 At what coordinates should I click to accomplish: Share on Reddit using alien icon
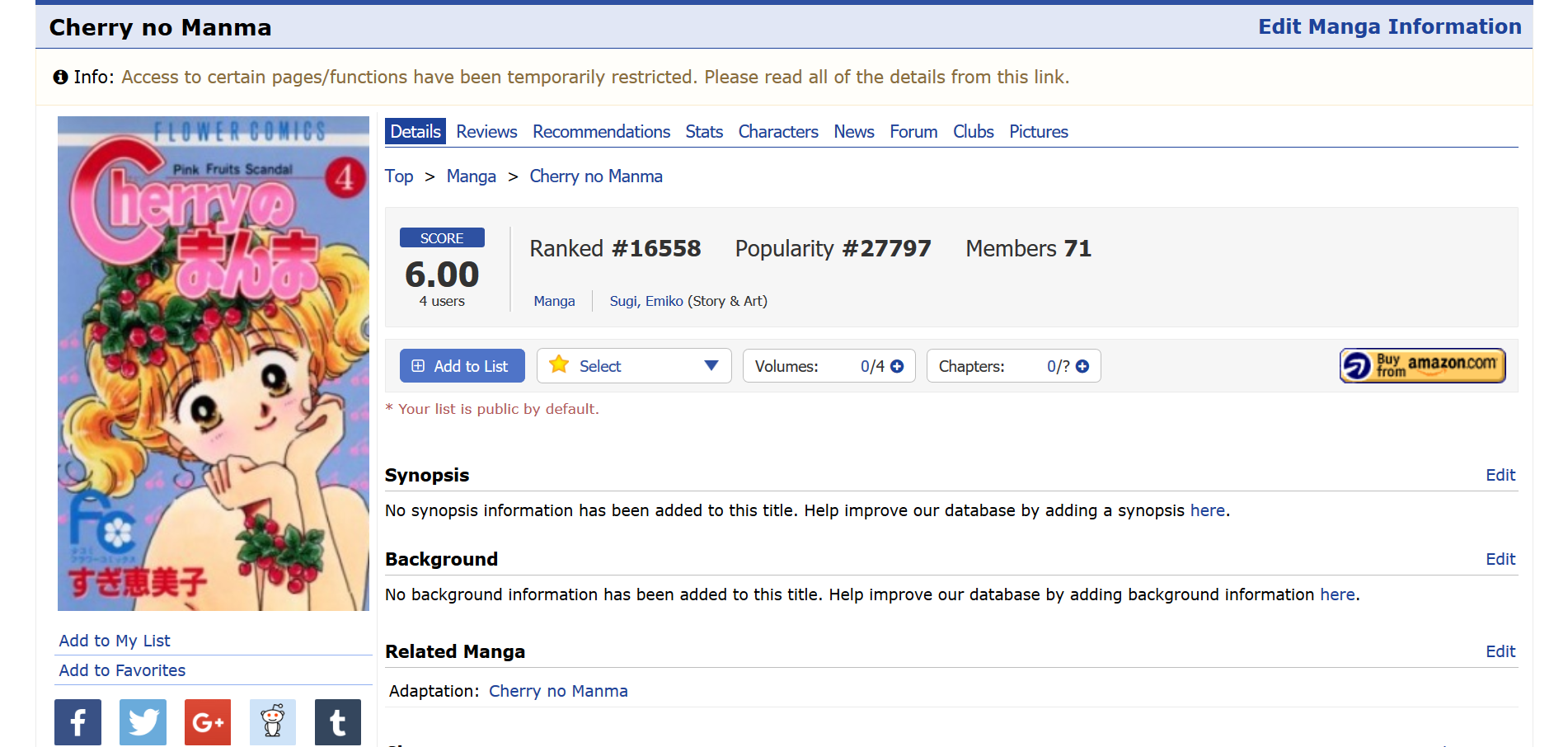pyautogui.click(x=273, y=722)
